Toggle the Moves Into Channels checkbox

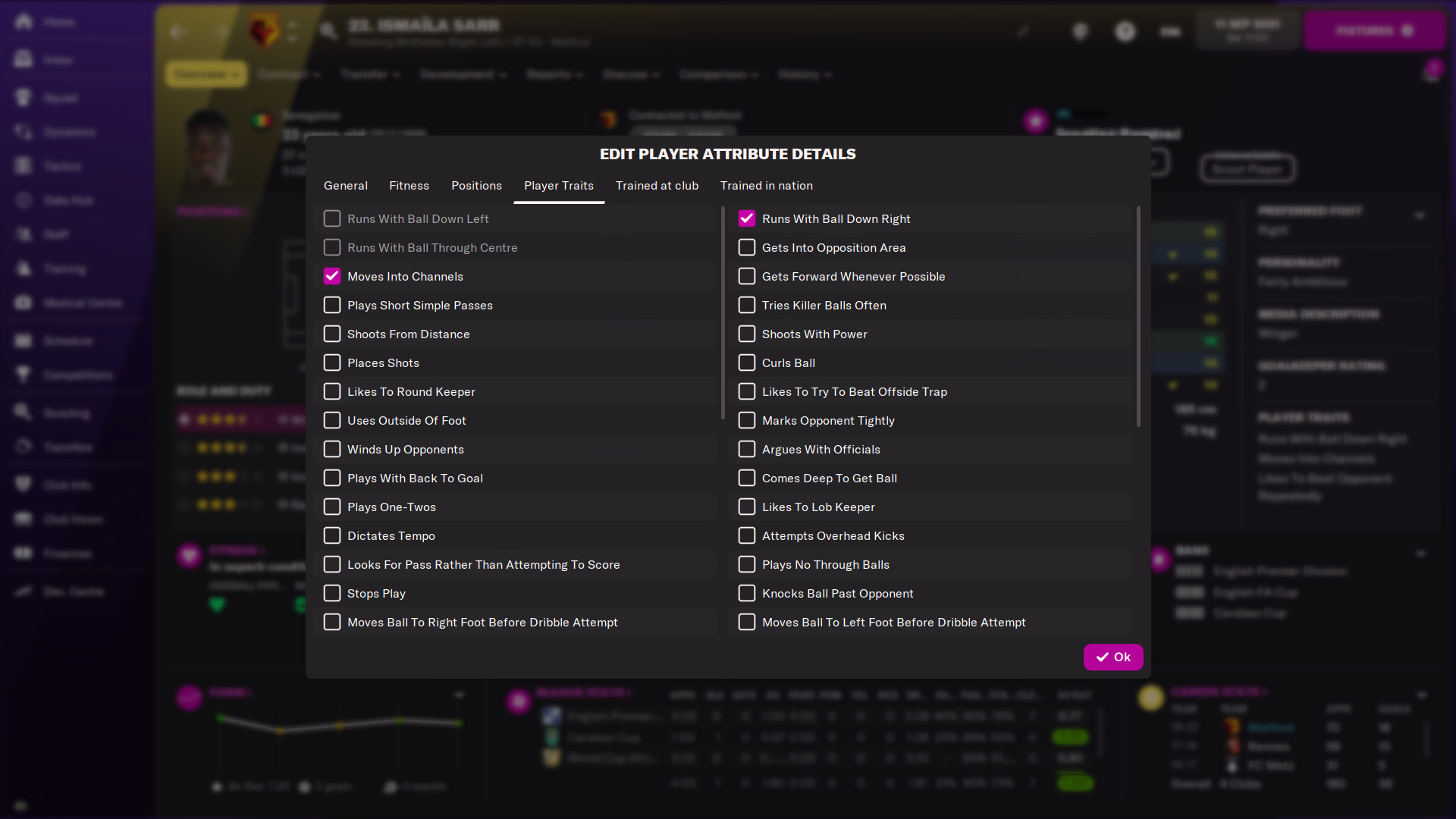[x=331, y=276]
